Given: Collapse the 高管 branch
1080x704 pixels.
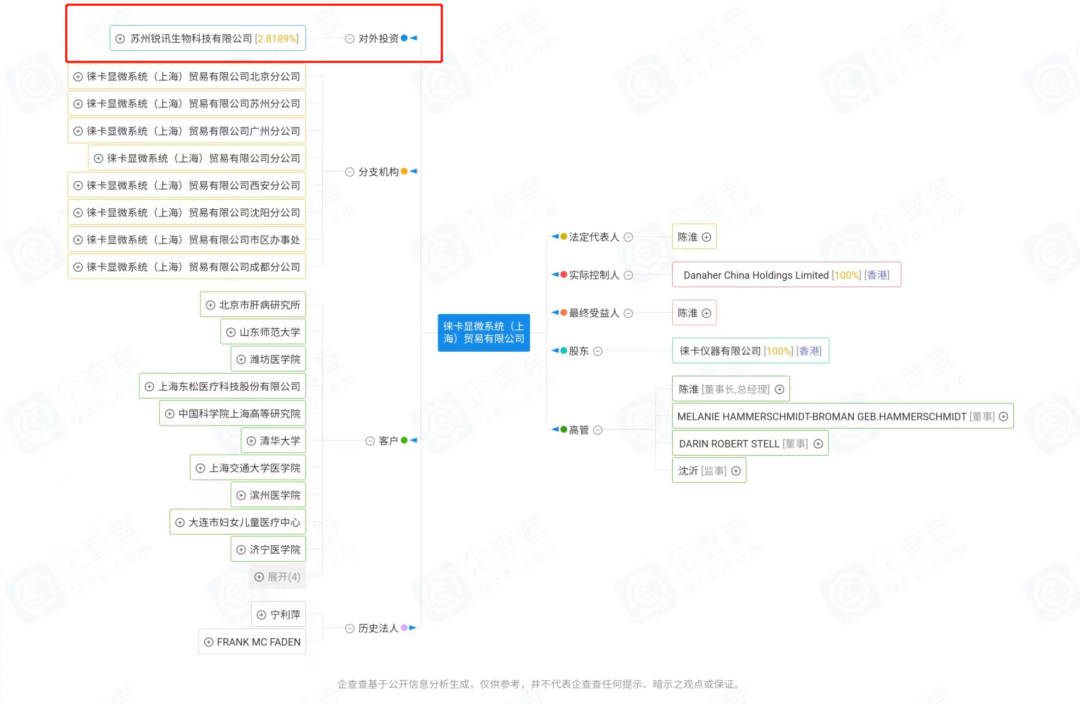Looking at the screenshot, I should pos(598,430).
